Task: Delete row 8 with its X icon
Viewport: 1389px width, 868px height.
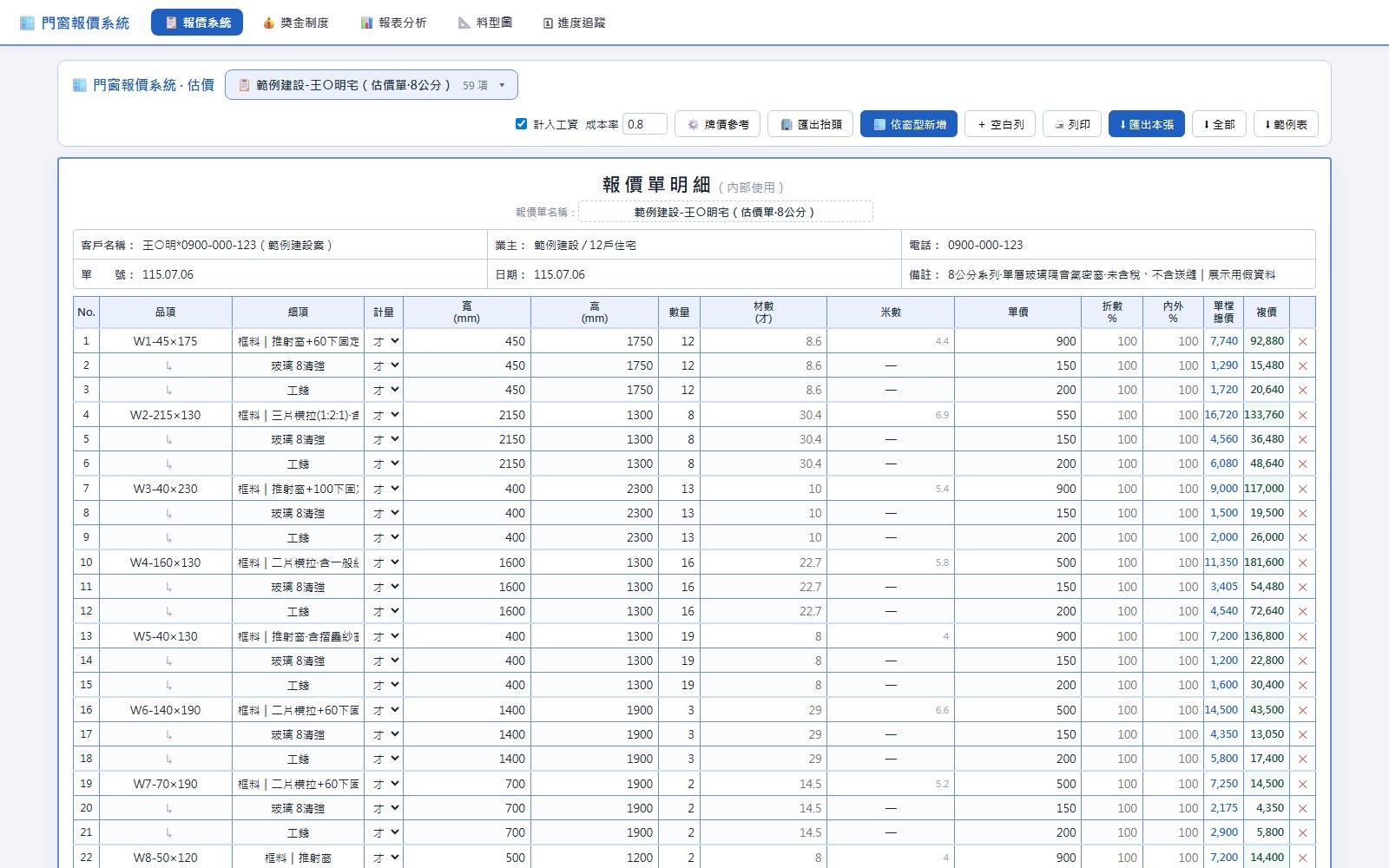Action: tap(1302, 513)
